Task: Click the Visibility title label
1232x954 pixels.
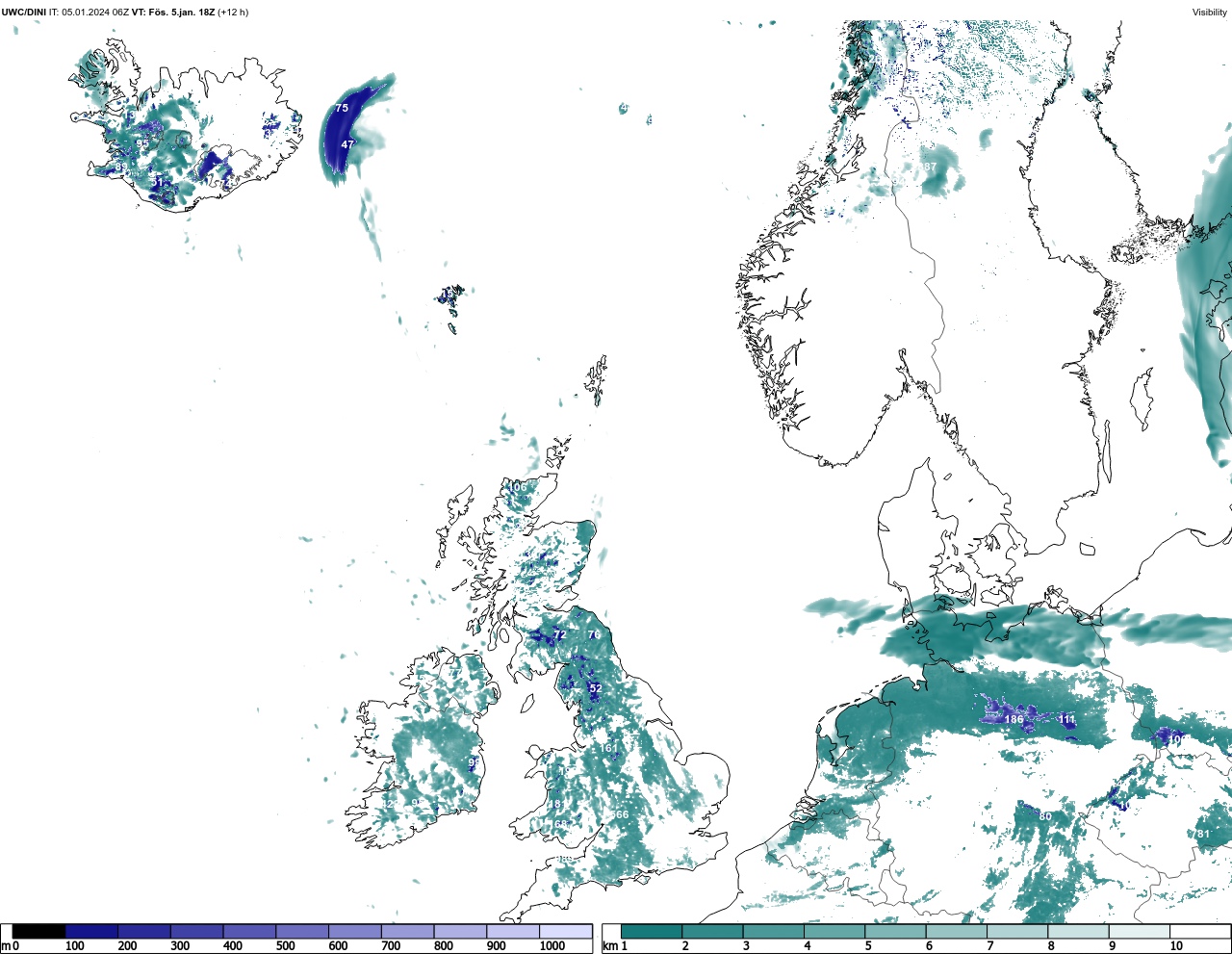Action: [1210, 13]
